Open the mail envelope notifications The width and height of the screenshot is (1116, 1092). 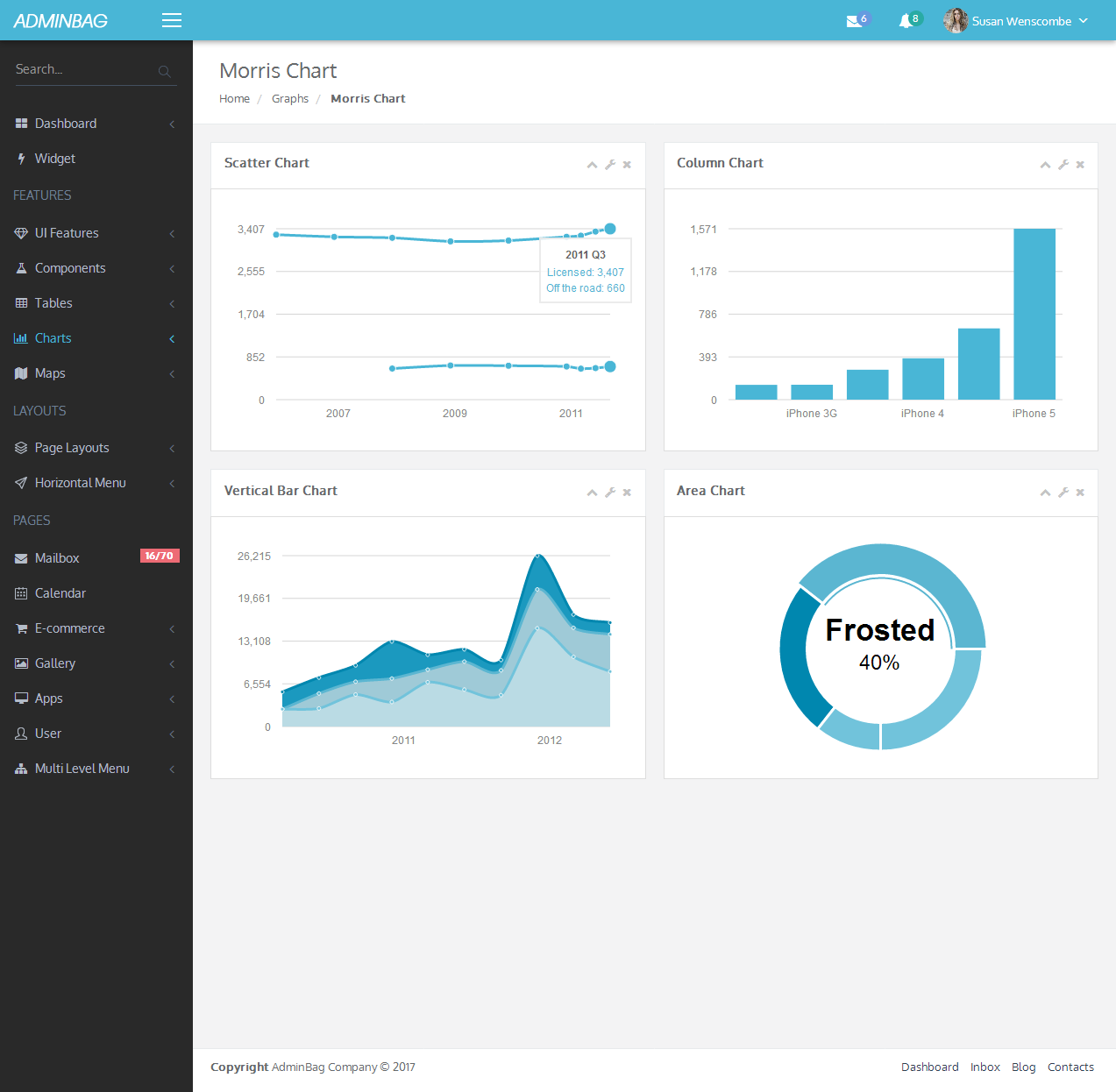click(x=854, y=21)
